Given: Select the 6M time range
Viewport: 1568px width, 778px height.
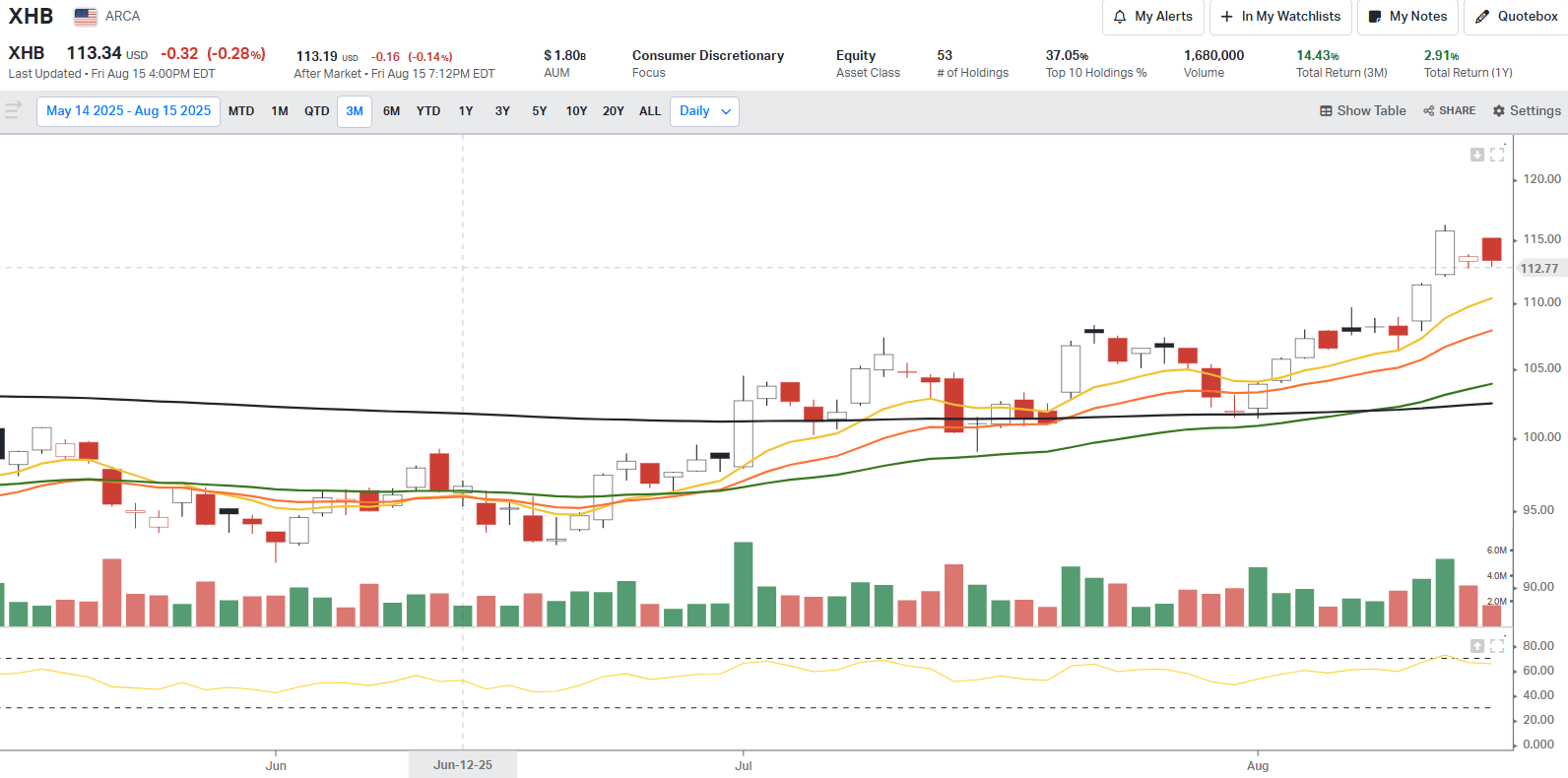Looking at the screenshot, I should pyautogui.click(x=391, y=111).
